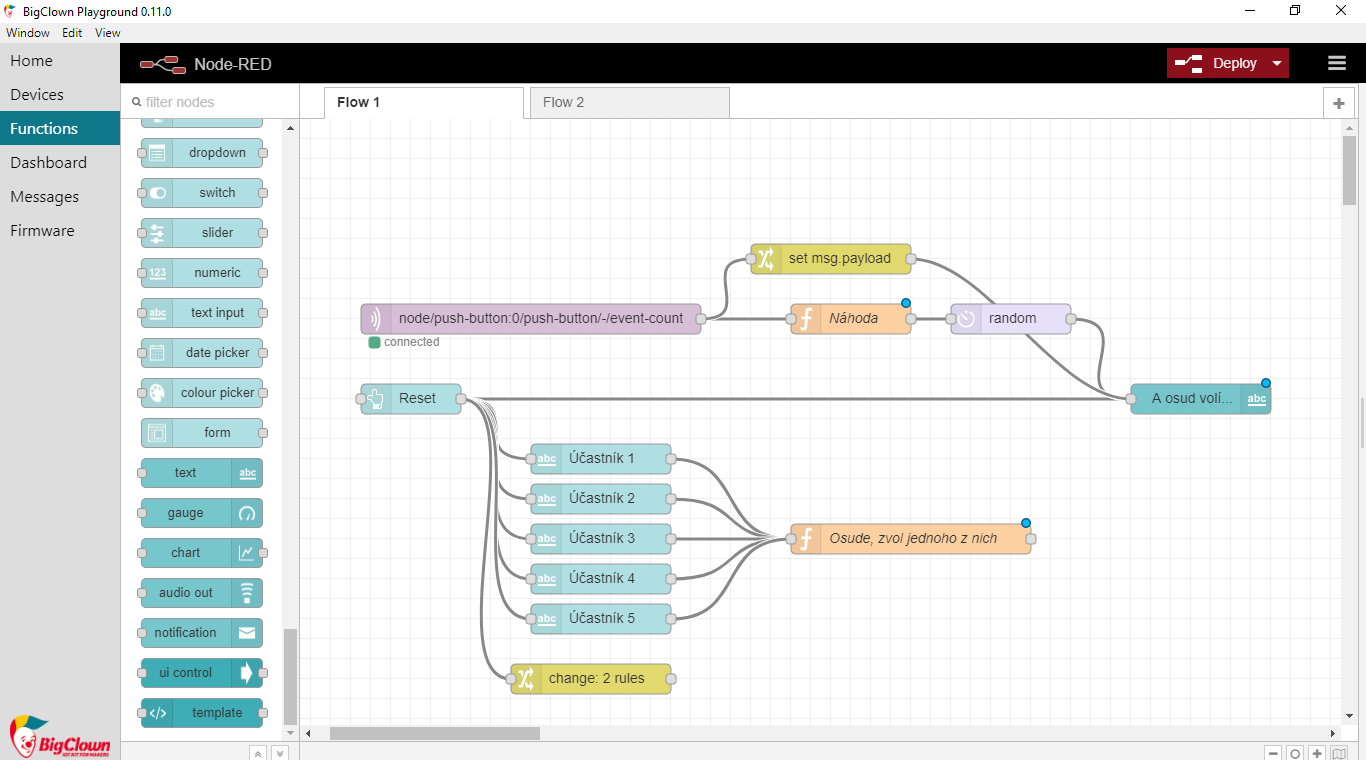Open the Window menu

click(x=28, y=33)
